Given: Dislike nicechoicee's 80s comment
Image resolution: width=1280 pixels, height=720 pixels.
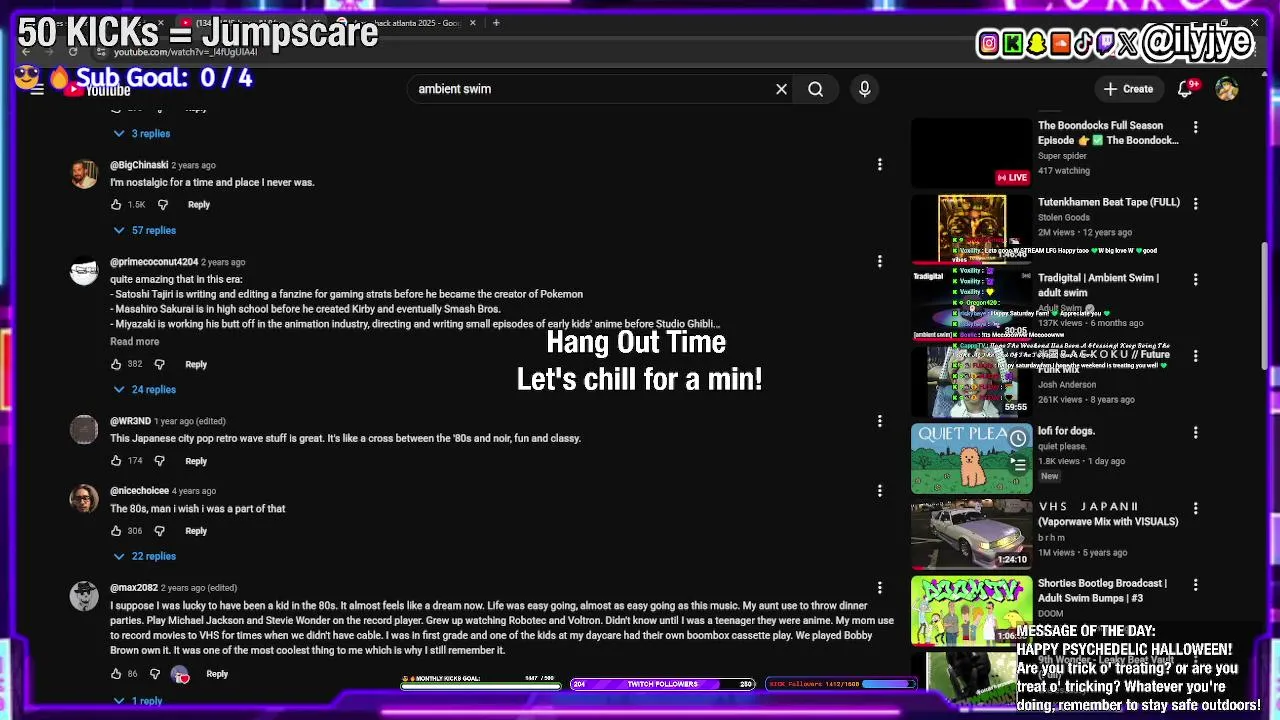Looking at the screenshot, I should (x=159, y=531).
